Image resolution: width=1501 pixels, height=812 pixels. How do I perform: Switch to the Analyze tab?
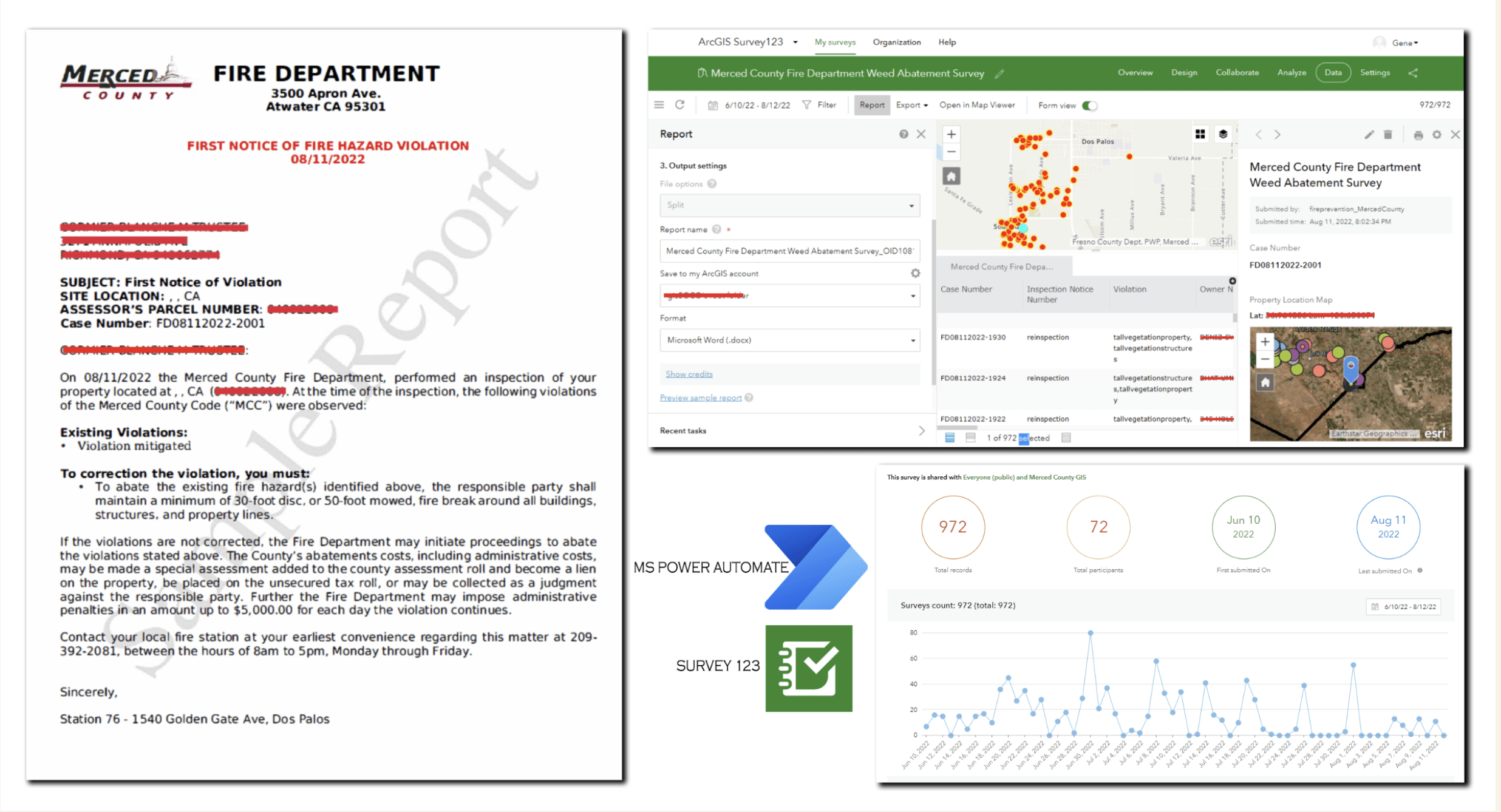click(1292, 73)
